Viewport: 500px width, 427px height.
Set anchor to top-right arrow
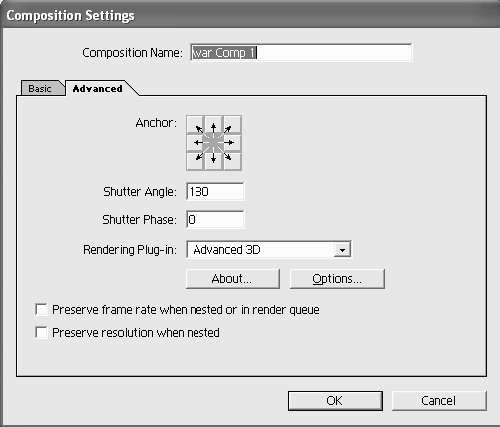232,125
